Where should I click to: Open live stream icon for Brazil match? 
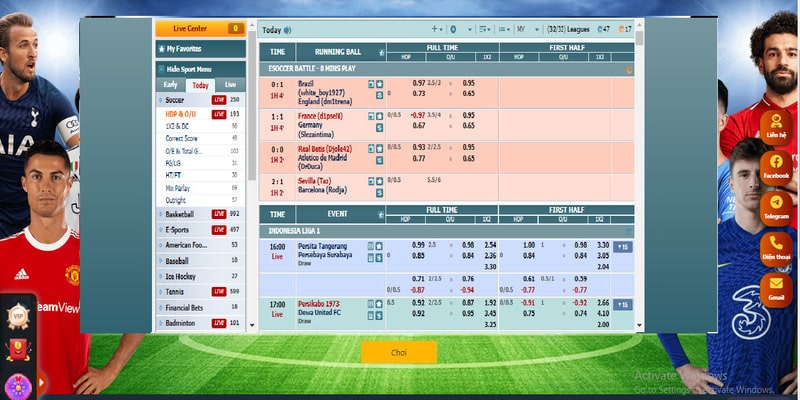[x=371, y=84]
